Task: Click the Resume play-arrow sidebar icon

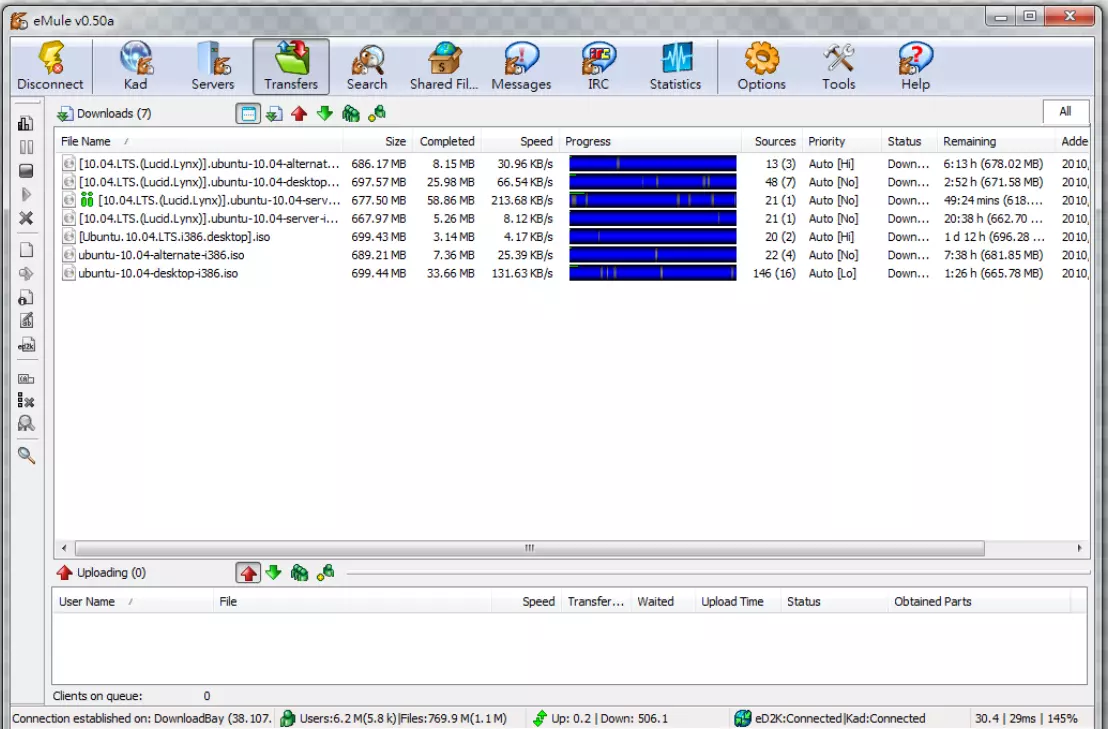Action: (x=25, y=194)
